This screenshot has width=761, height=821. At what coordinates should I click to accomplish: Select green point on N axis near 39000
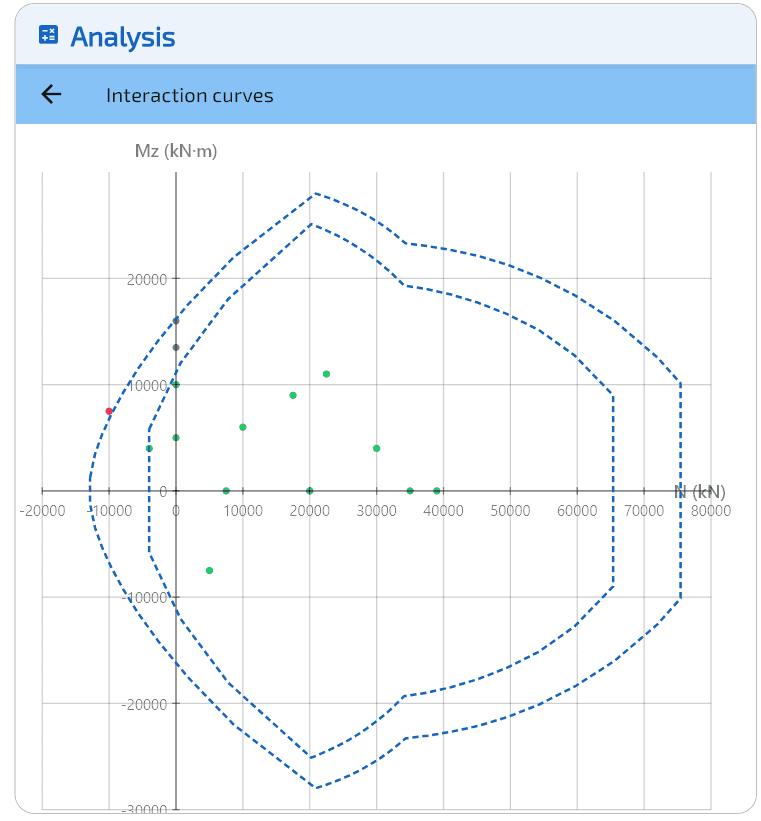[437, 491]
